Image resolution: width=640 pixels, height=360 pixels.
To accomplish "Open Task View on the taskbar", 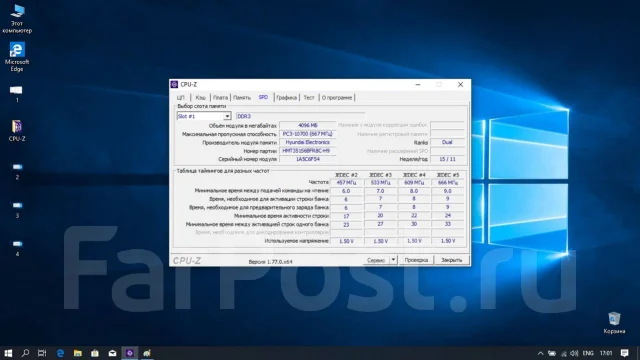I will tap(42, 353).
